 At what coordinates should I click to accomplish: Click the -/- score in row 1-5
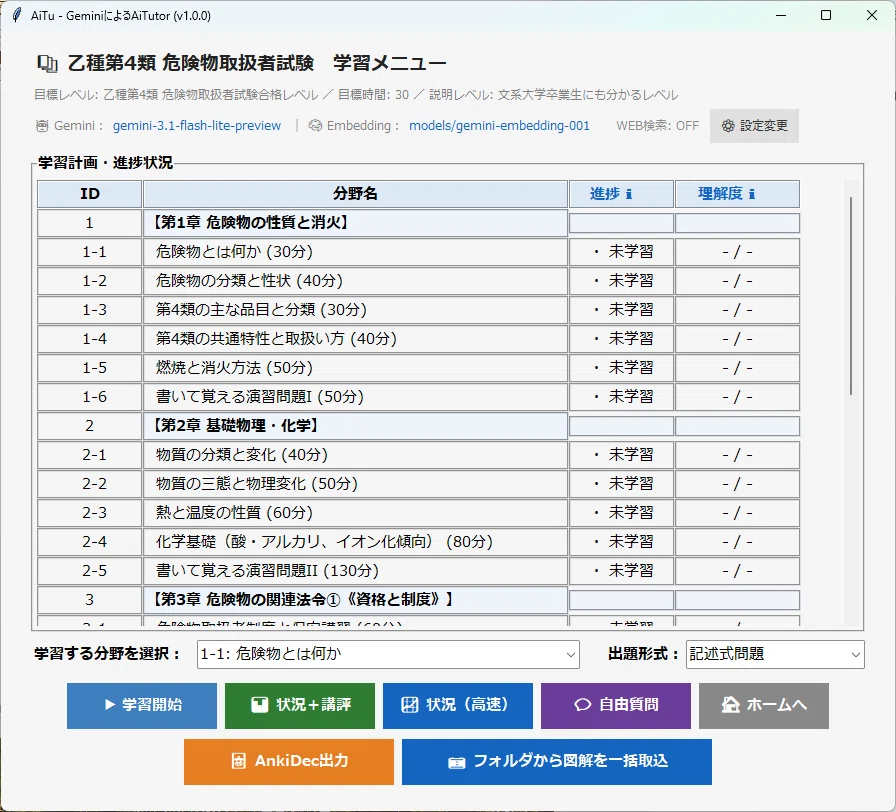click(737, 368)
